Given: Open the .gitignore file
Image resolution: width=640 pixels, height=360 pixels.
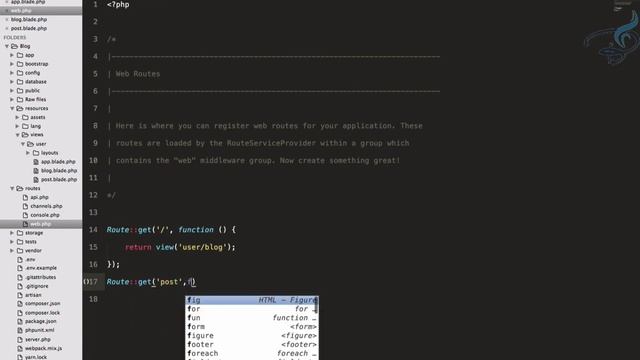Looking at the screenshot, I should point(37,286).
